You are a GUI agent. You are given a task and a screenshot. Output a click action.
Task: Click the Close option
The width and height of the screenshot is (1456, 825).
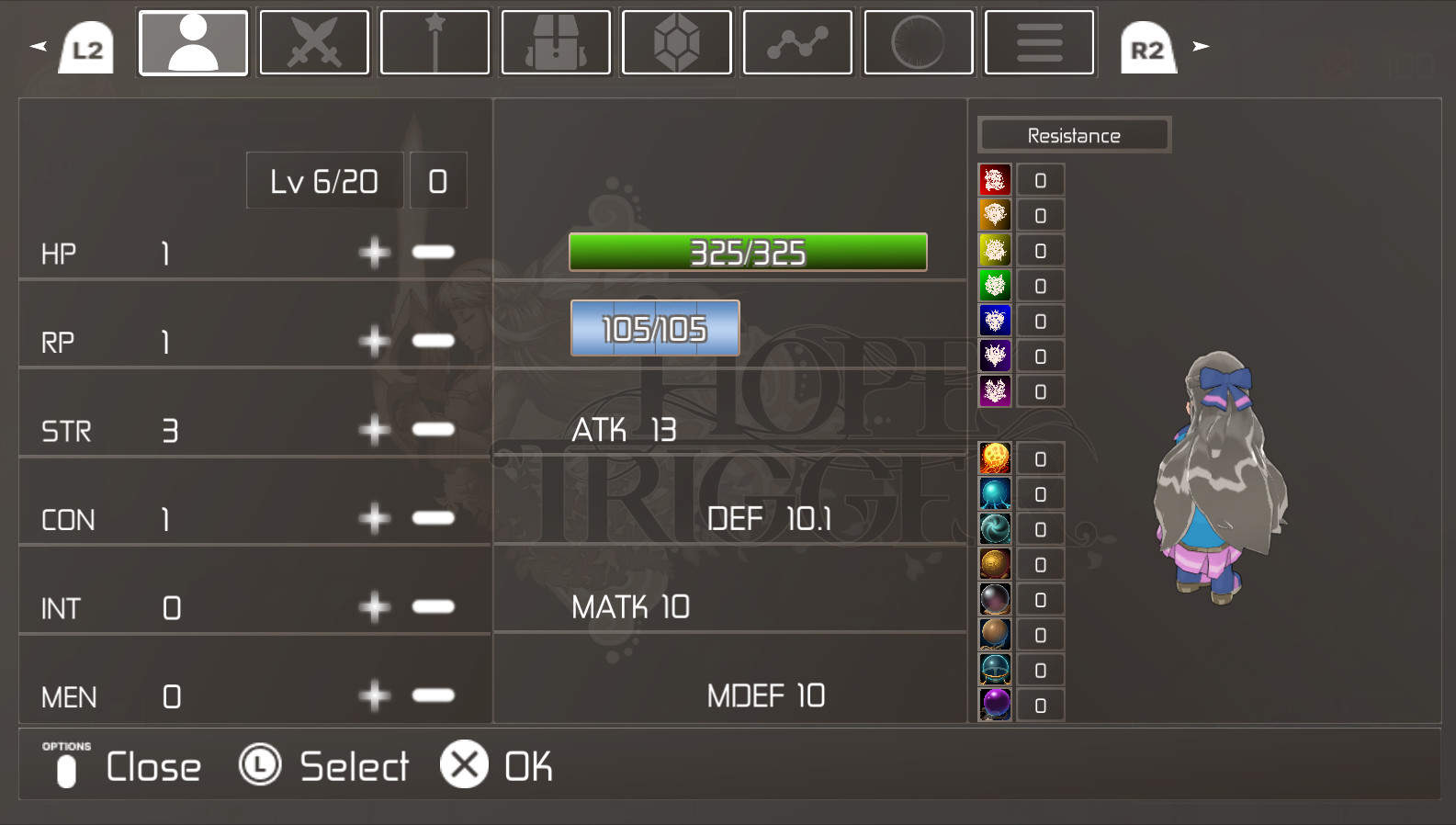tap(153, 766)
